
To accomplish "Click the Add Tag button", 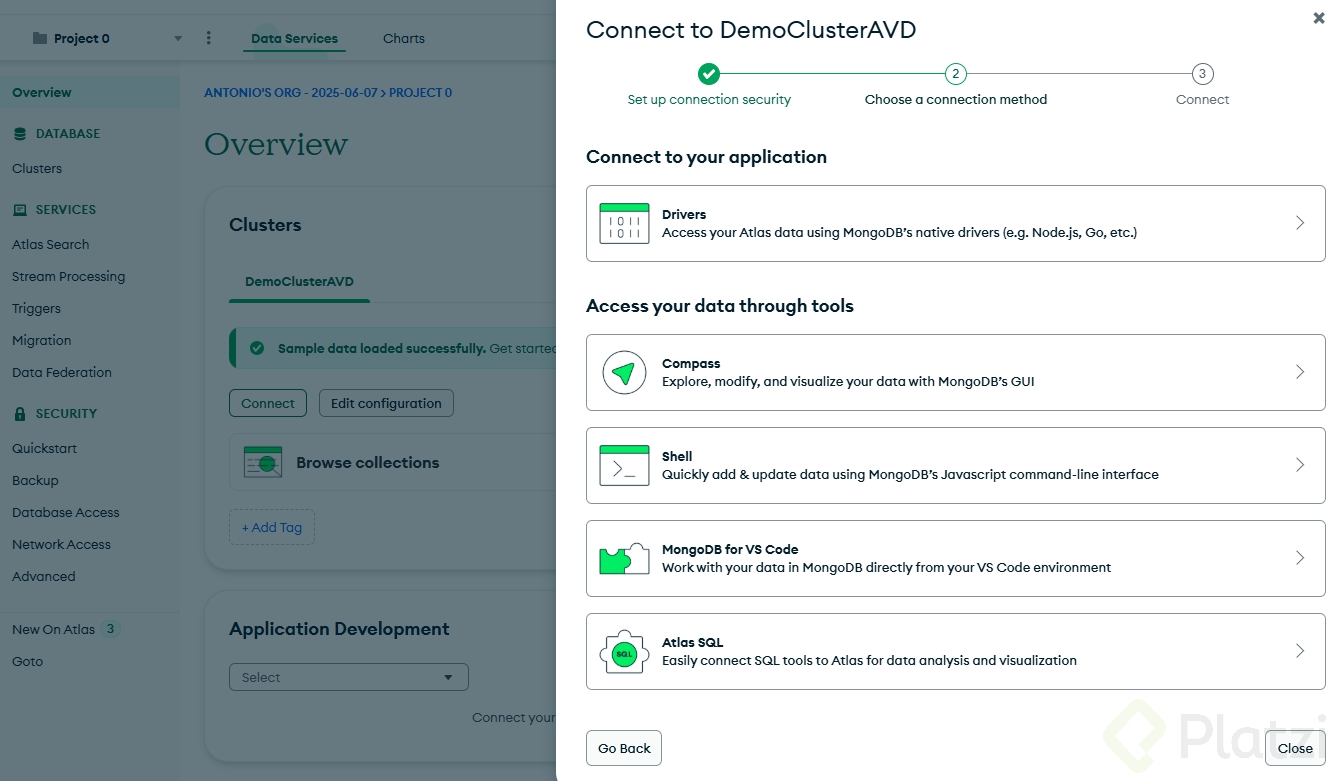I will pos(272,527).
